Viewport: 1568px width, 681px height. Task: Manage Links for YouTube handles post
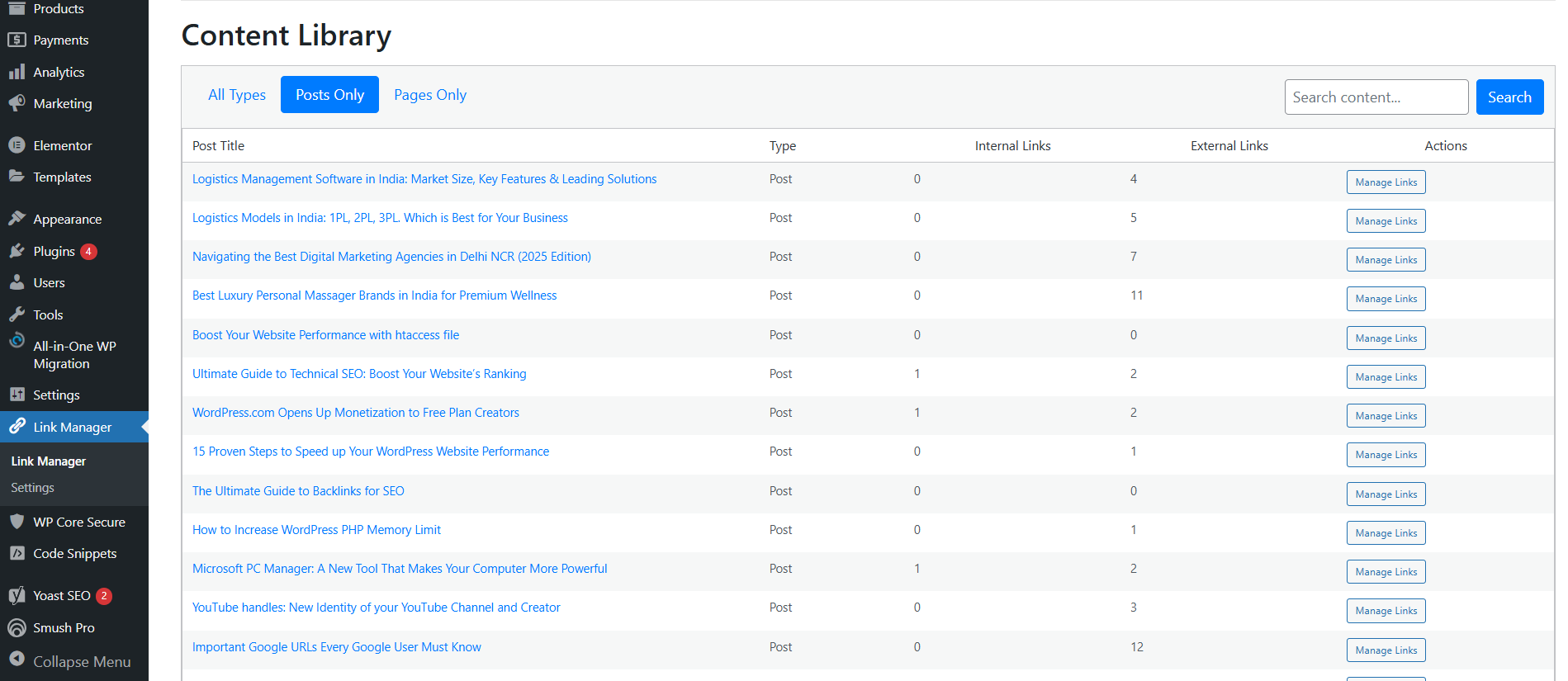click(1386, 611)
